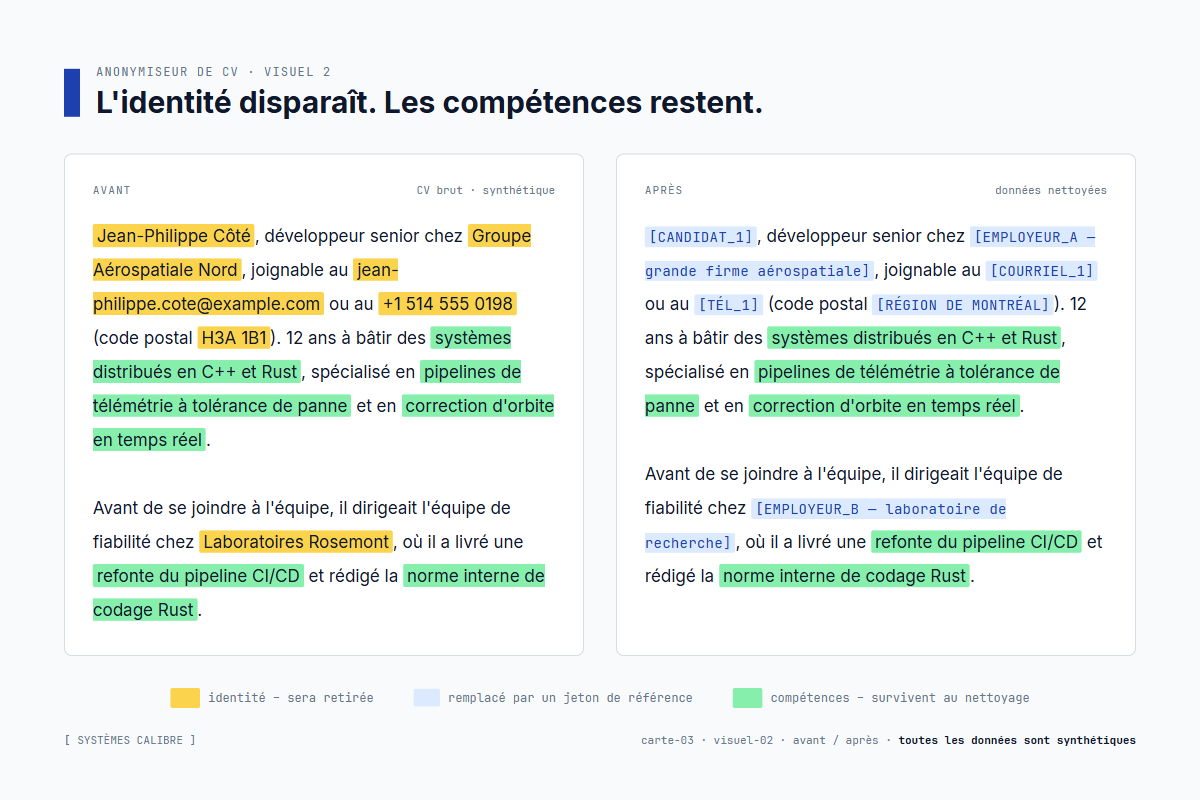Click the yellow identité legend swatch
Viewport: 1200px width, 800px height.
tap(184, 697)
